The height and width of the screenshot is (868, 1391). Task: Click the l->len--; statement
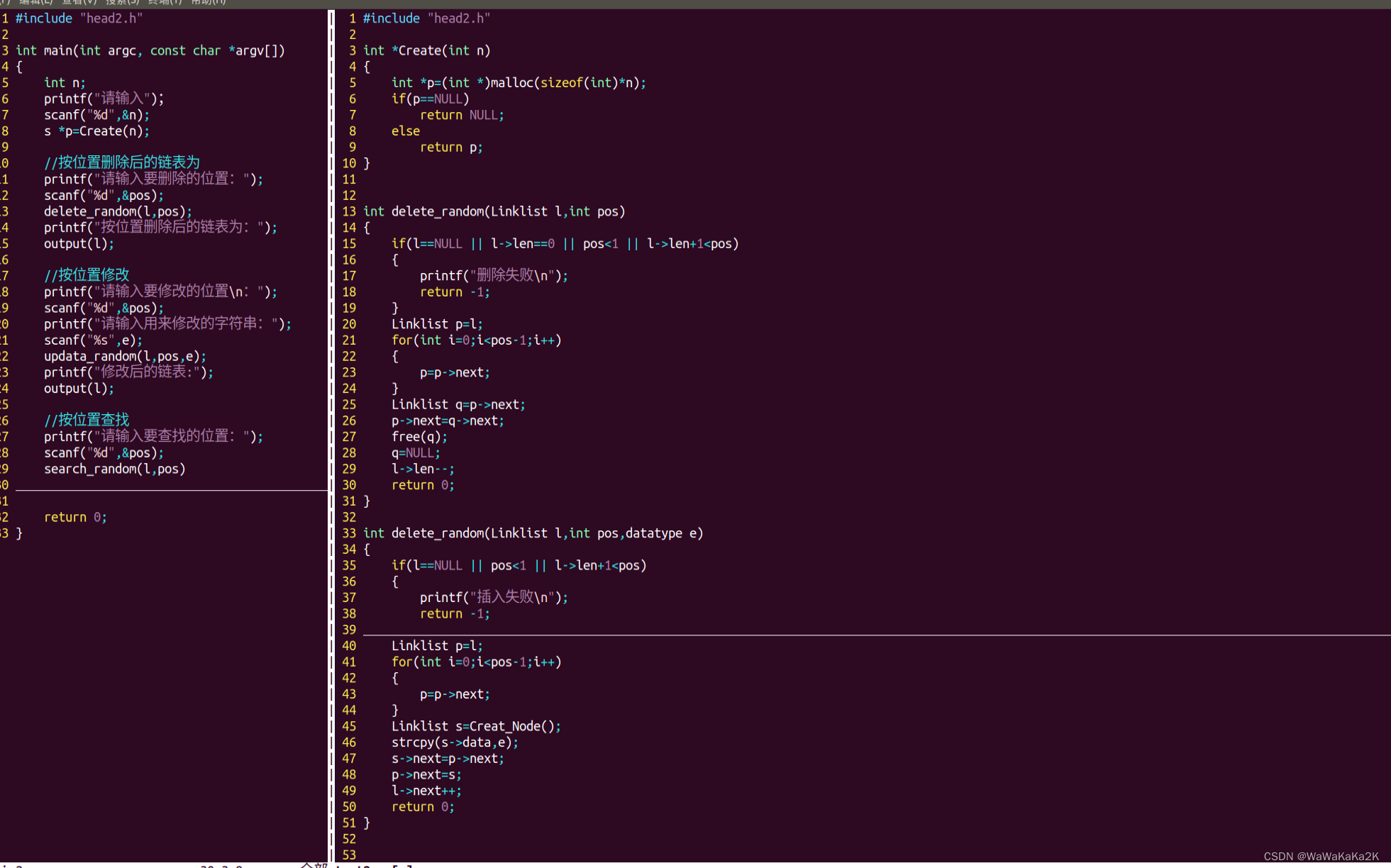[423, 469]
